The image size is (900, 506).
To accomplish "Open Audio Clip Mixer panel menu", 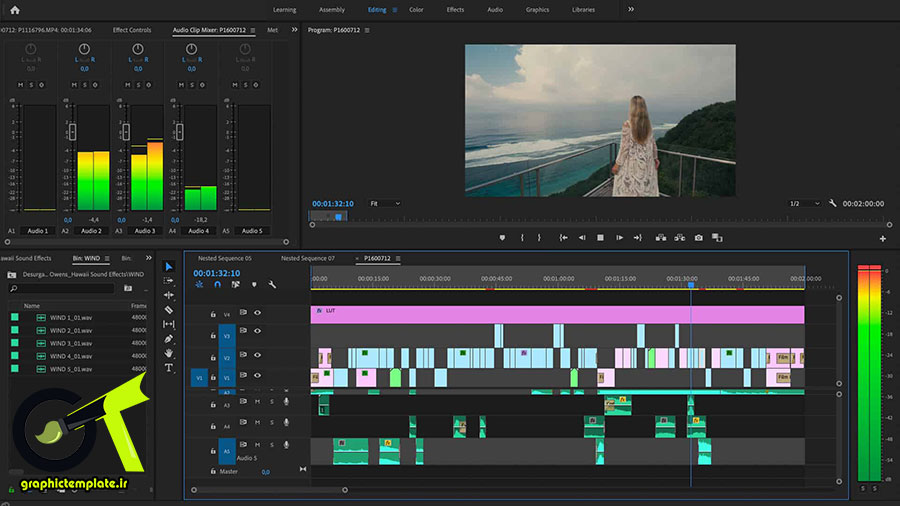I will click(253, 30).
